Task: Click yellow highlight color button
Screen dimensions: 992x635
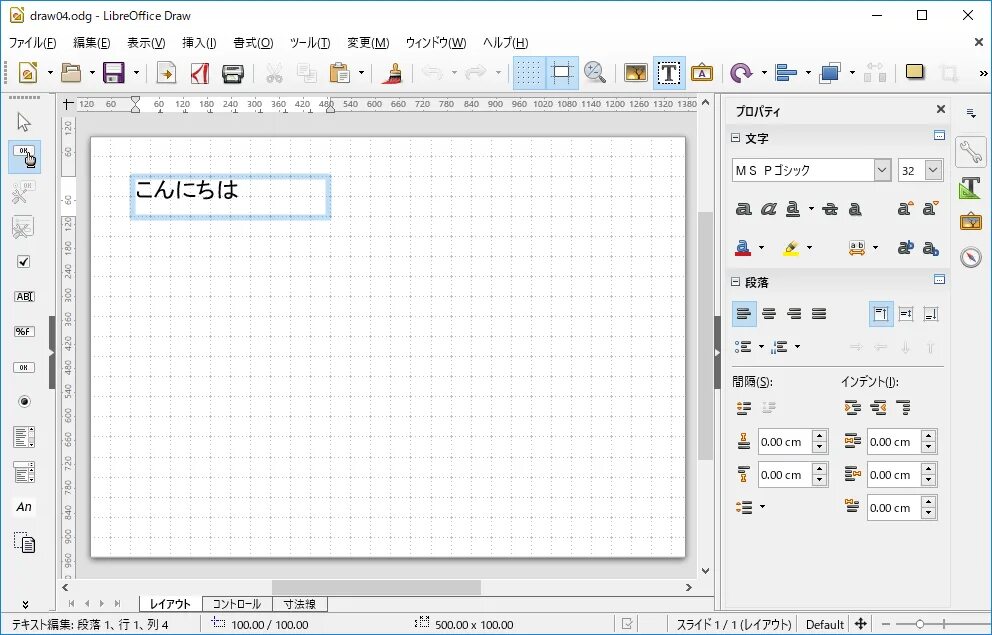Action: 791,247
